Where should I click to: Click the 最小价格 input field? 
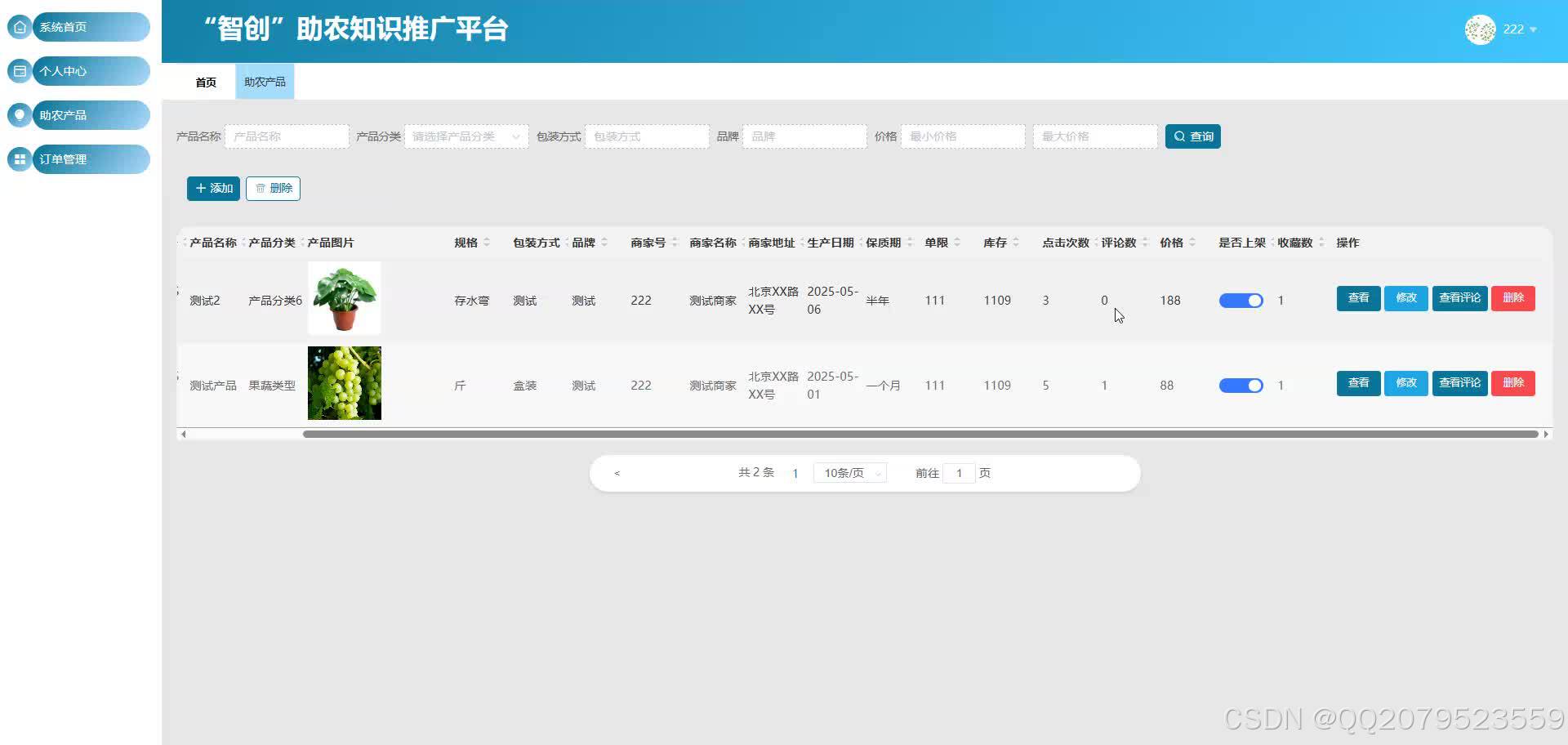point(963,136)
